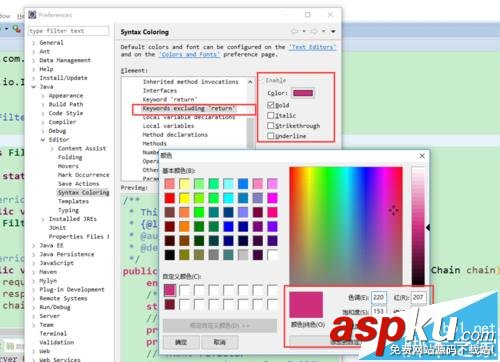Screen dimensions: 500x362
Task: Expand the Ant preferences node
Action: [x=34, y=52]
